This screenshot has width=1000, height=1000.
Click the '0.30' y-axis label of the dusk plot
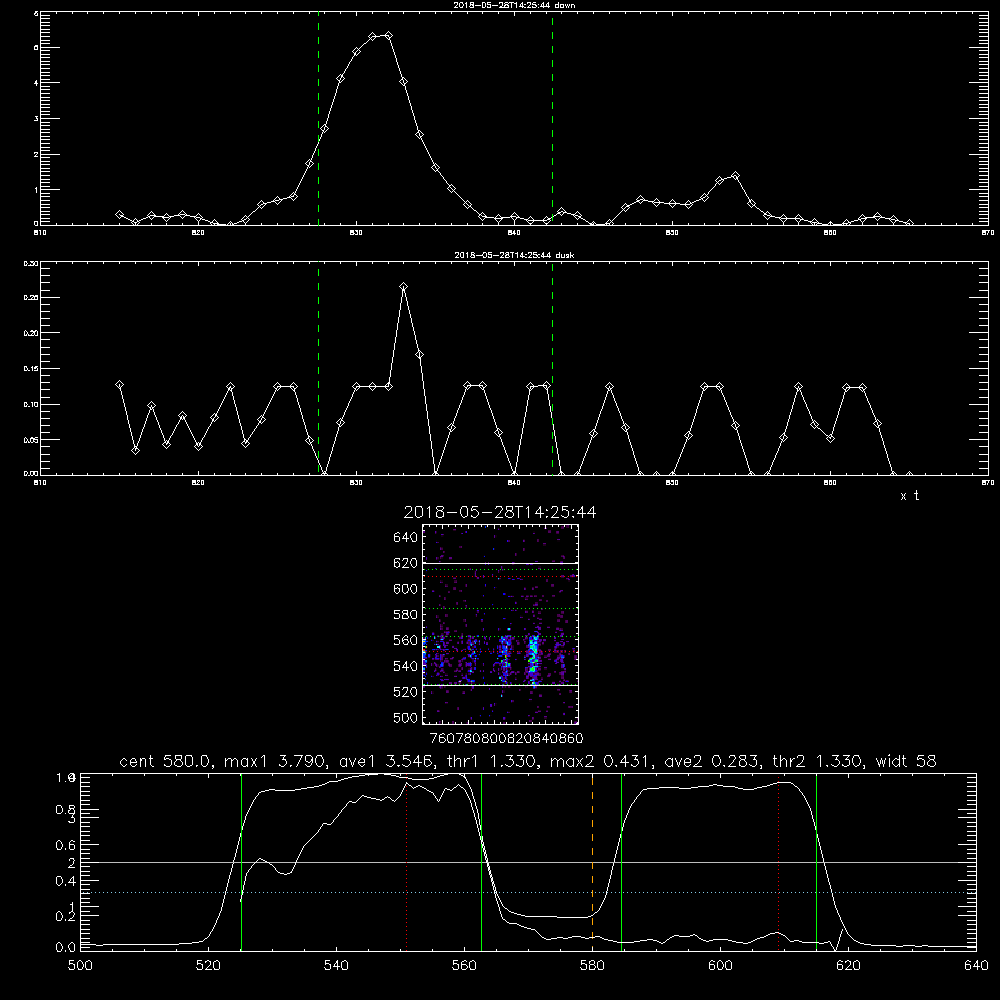click(31, 263)
